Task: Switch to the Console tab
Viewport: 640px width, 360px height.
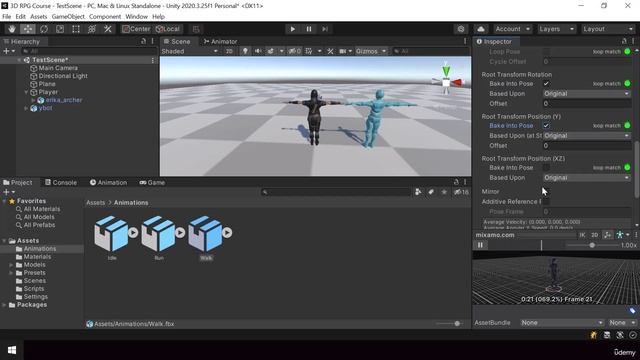Action: (61, 182)
